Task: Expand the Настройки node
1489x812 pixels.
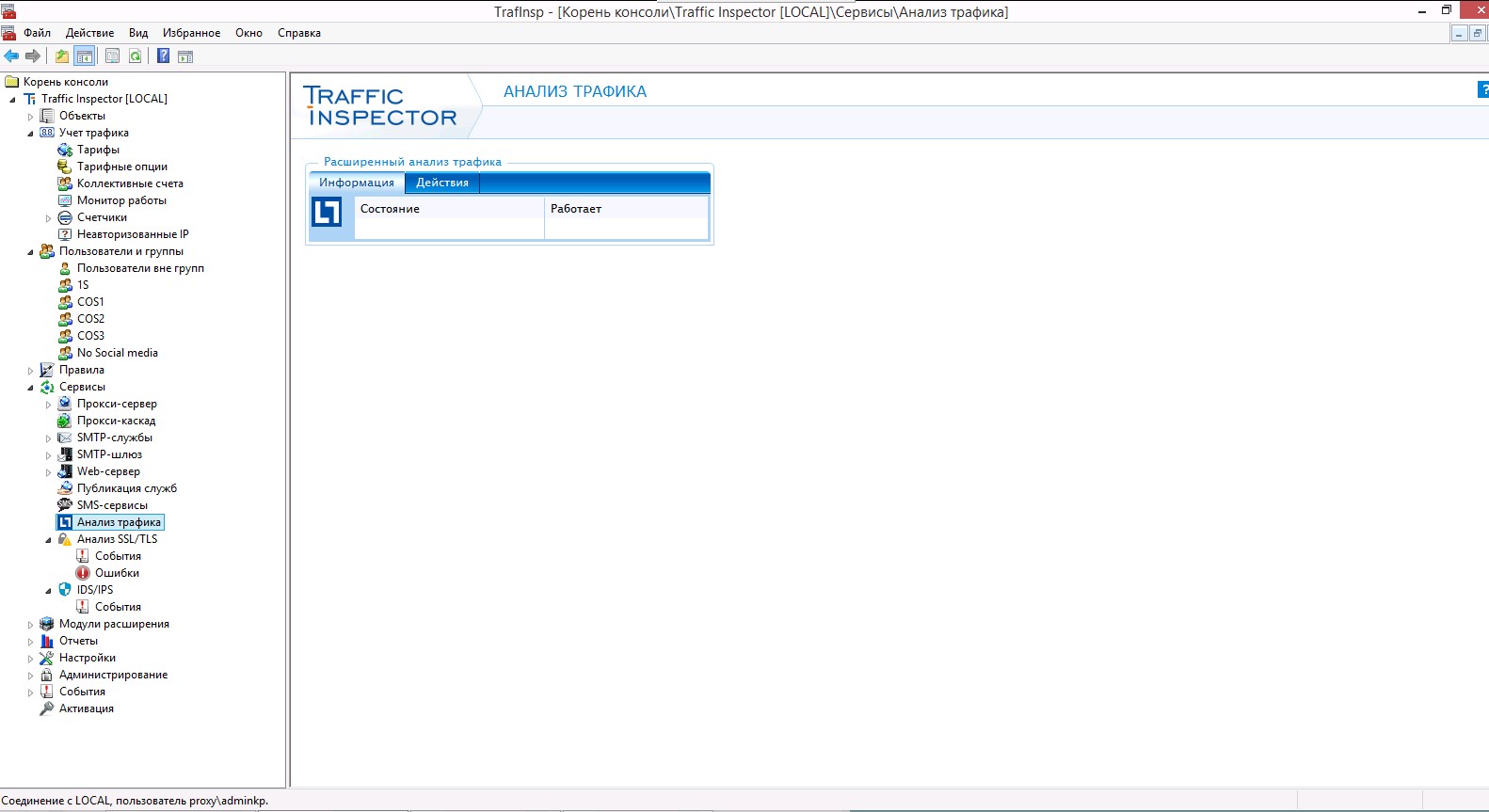Action: [x=30, y=659]
